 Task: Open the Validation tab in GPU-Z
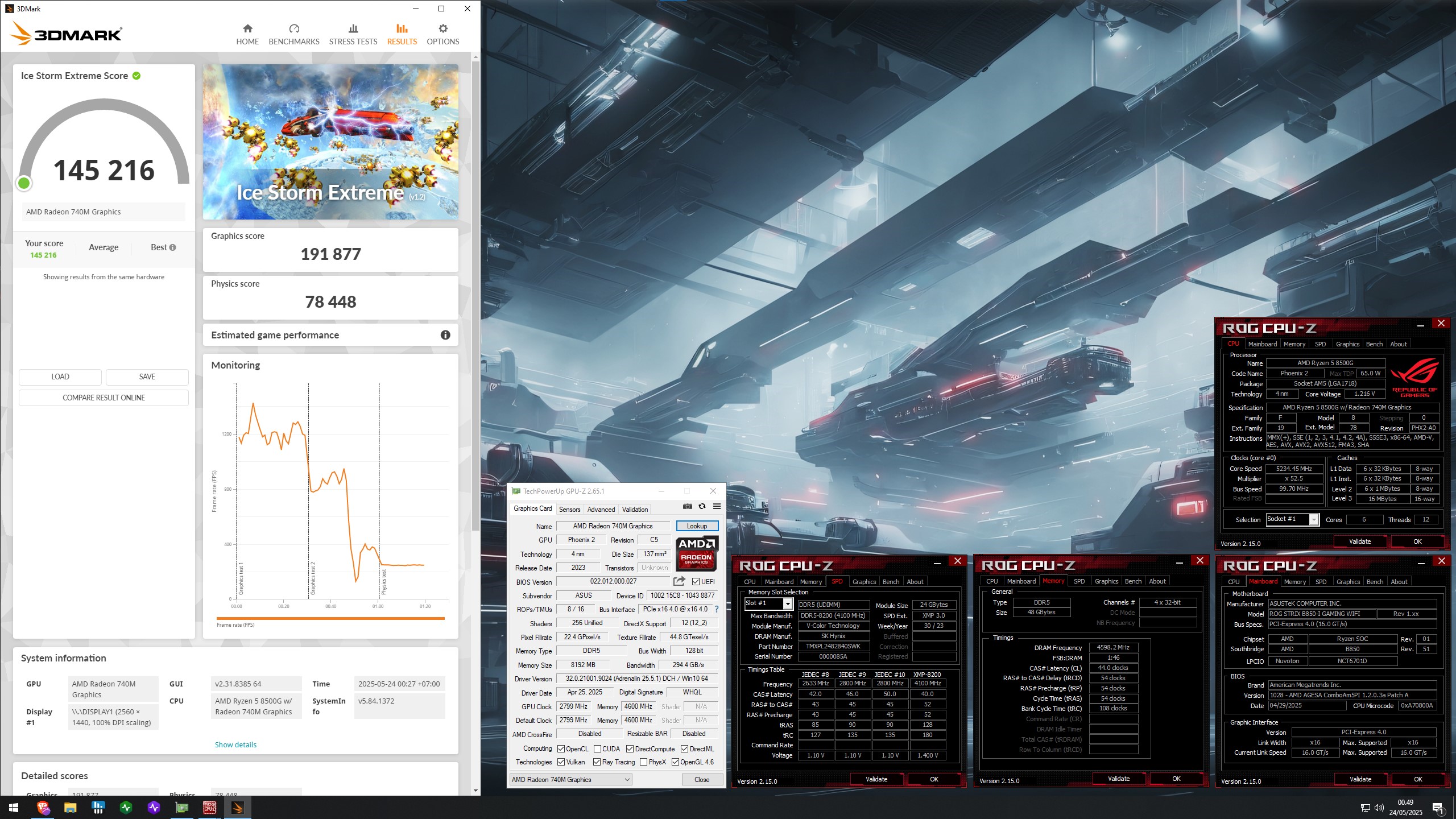coord(635,509)
